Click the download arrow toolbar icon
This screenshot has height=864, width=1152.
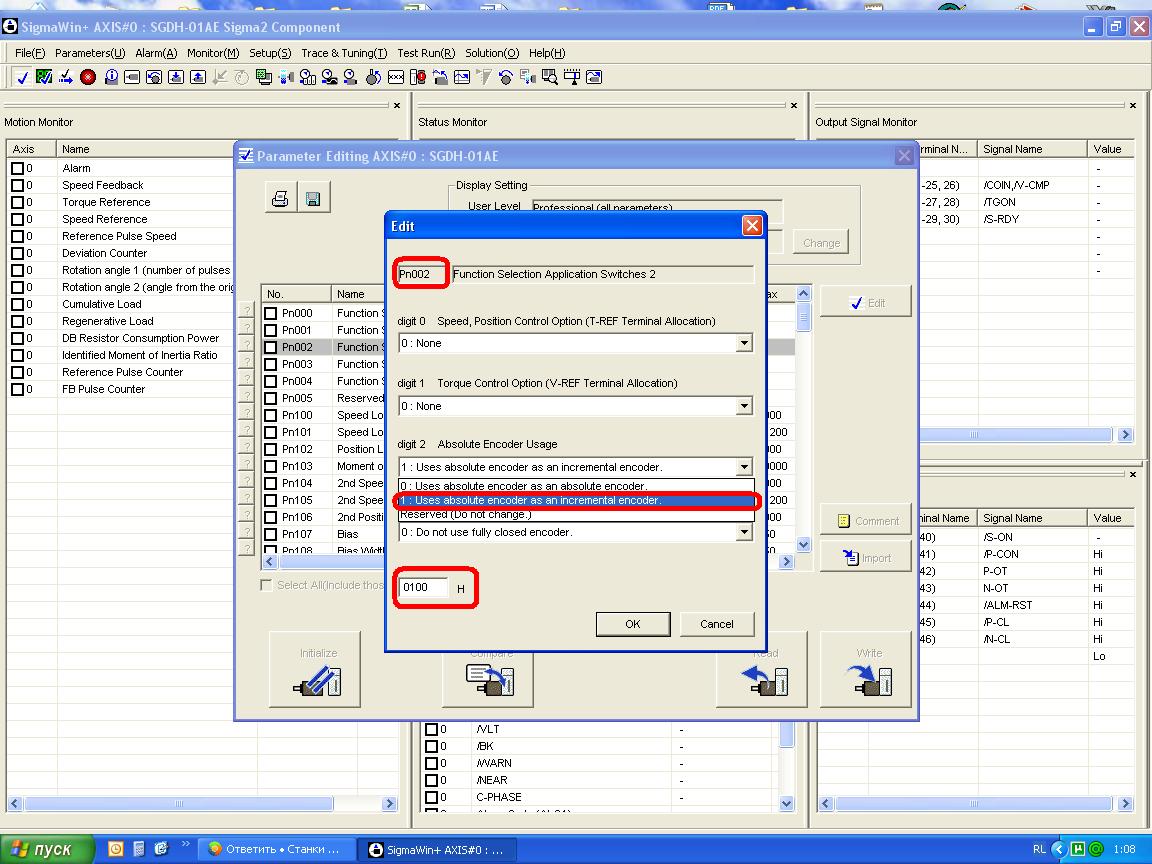click(176, 76)
